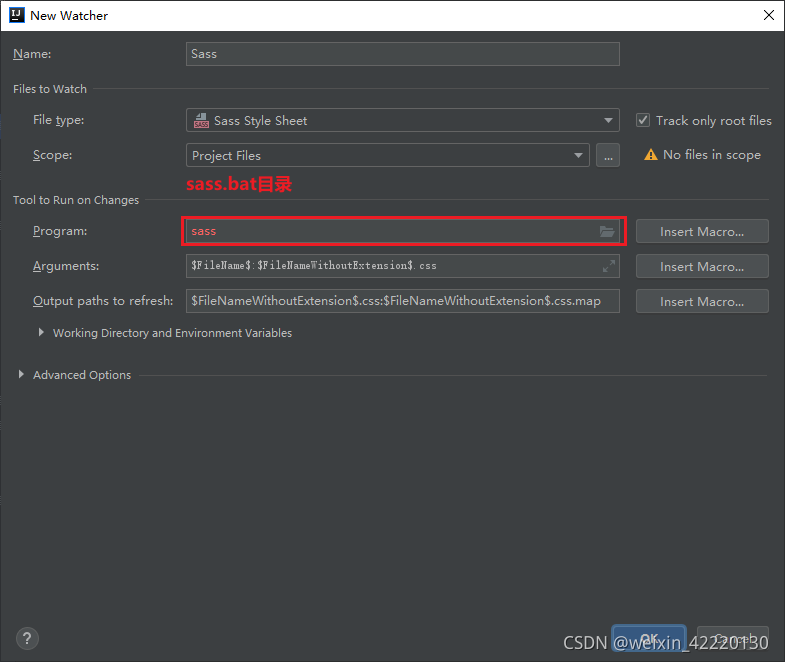This screenshot has width=785, height=662.
Task: Close the New Watcher dialog
Action: point(768,15)
